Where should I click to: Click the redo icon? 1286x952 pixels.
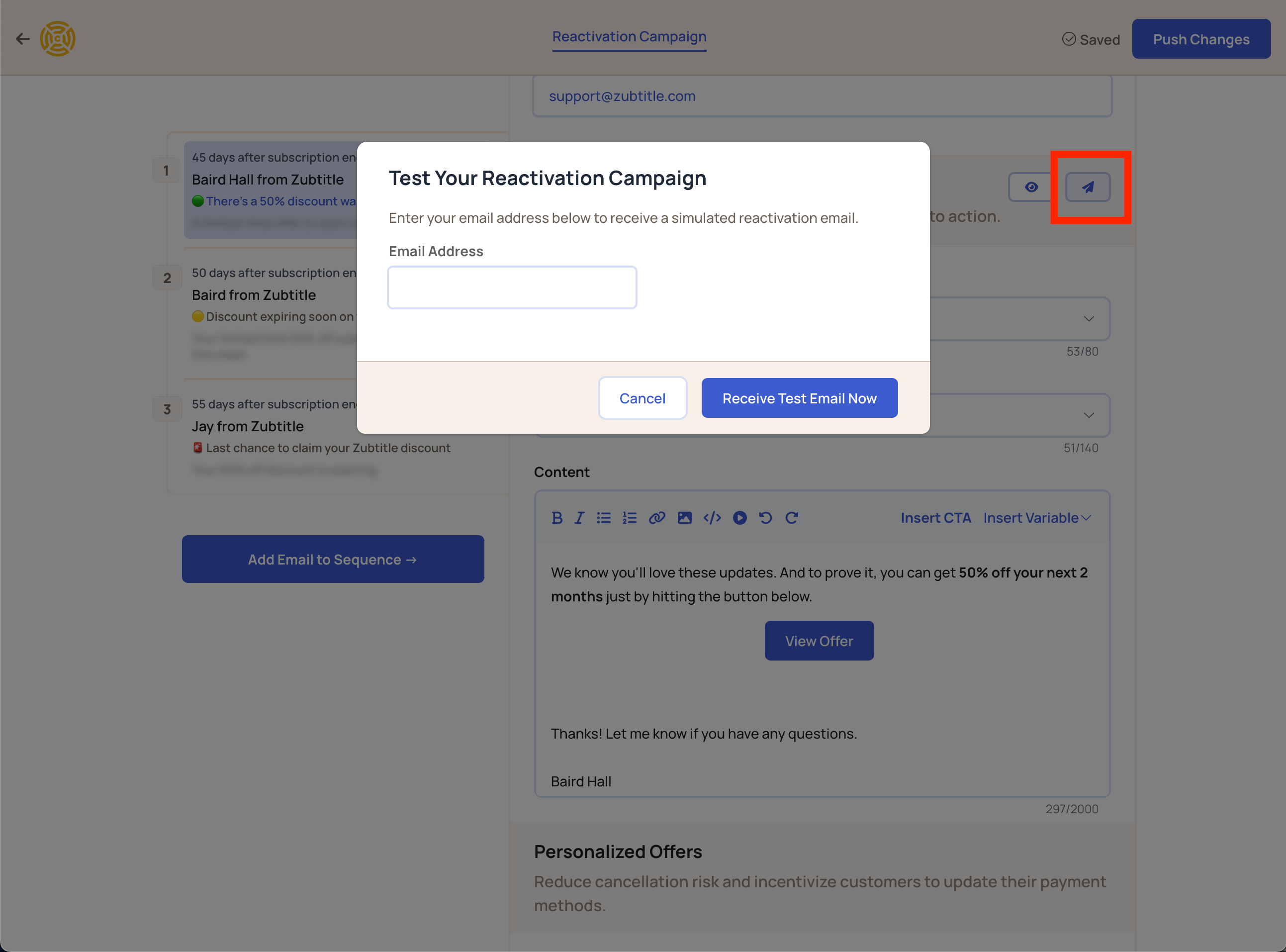(x=791, y=518)
